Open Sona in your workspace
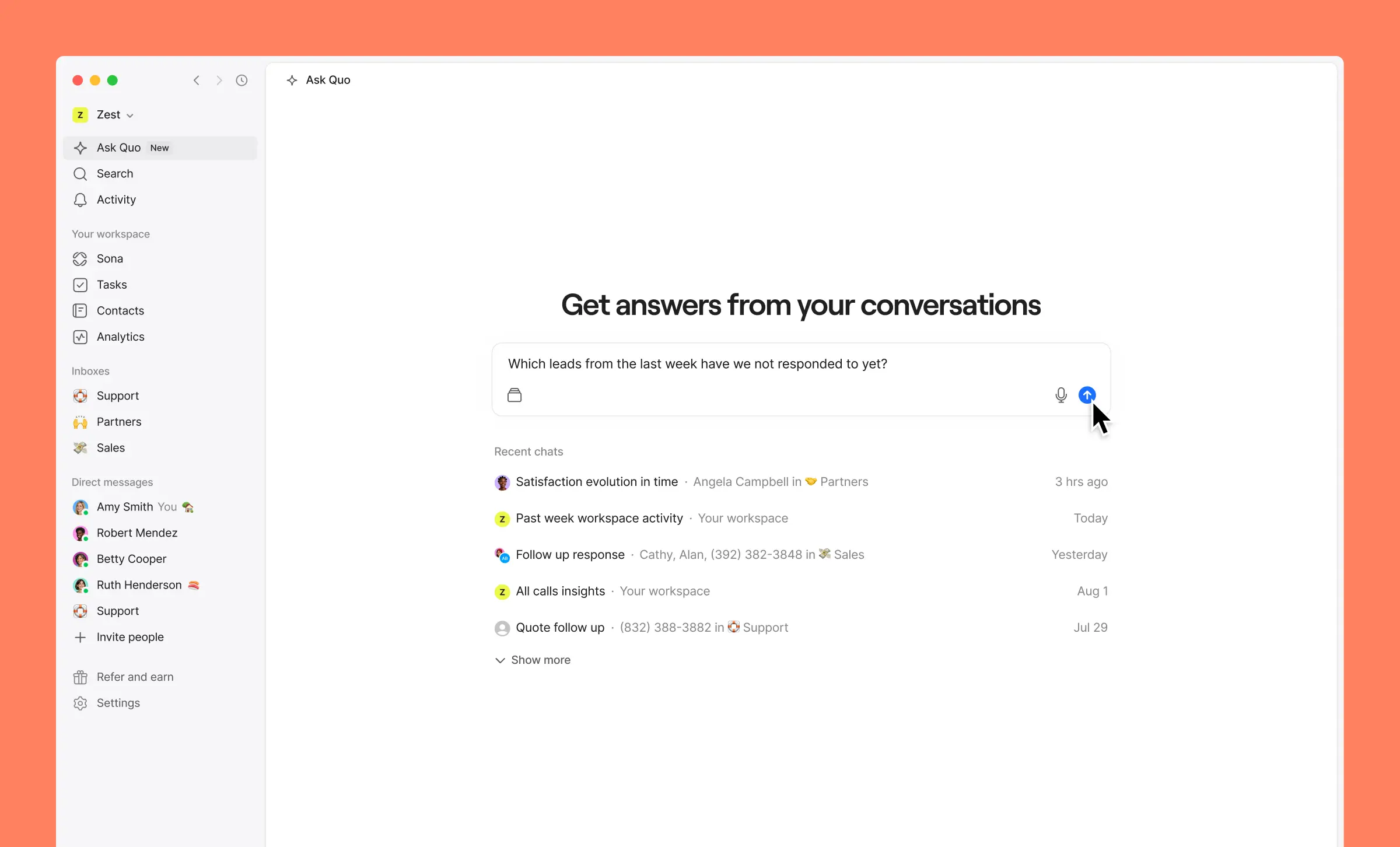The image size is (1400, 847). [160, 258]
